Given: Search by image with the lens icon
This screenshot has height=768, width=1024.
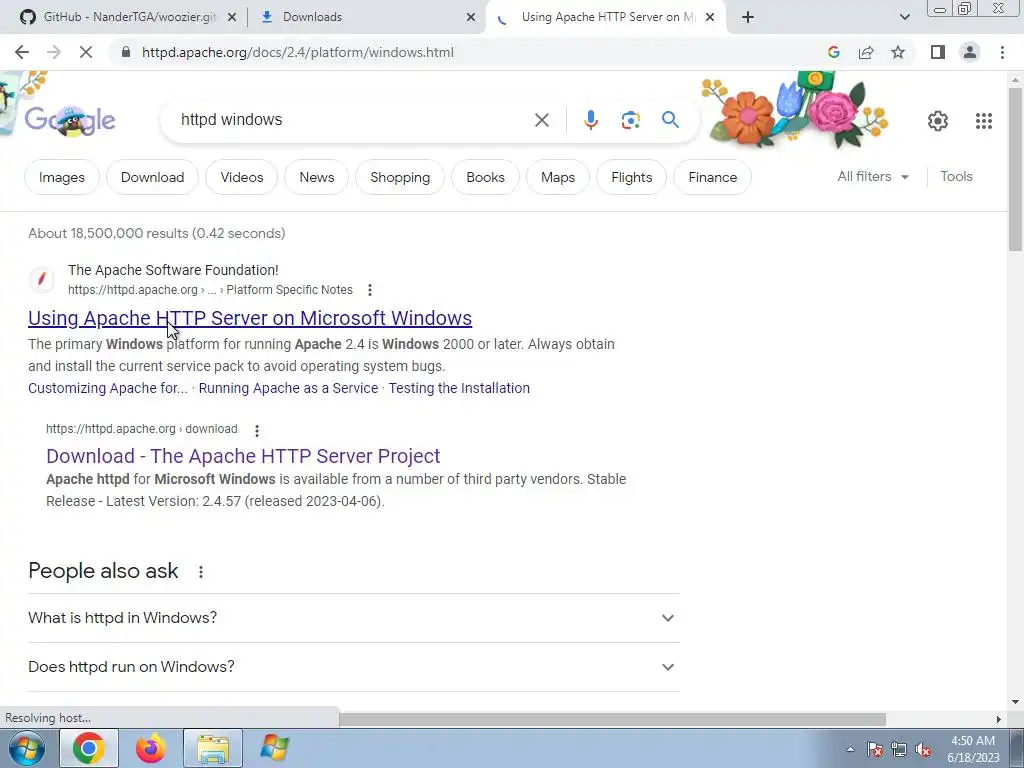Looking at the screenshot, I should pyautogui.click(x=630, y=120).
